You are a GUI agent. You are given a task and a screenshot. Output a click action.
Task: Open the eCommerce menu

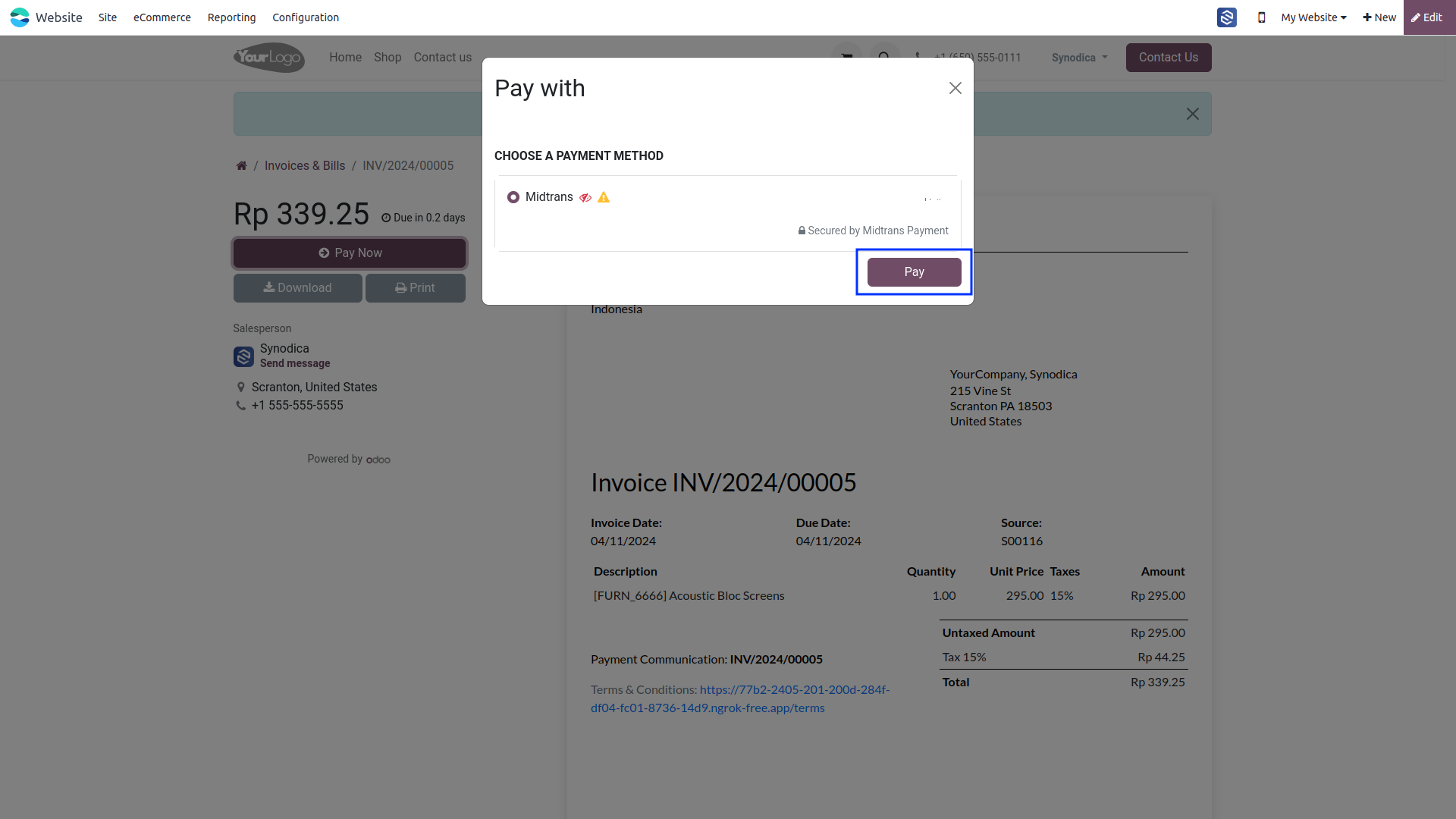coord(162,17)
